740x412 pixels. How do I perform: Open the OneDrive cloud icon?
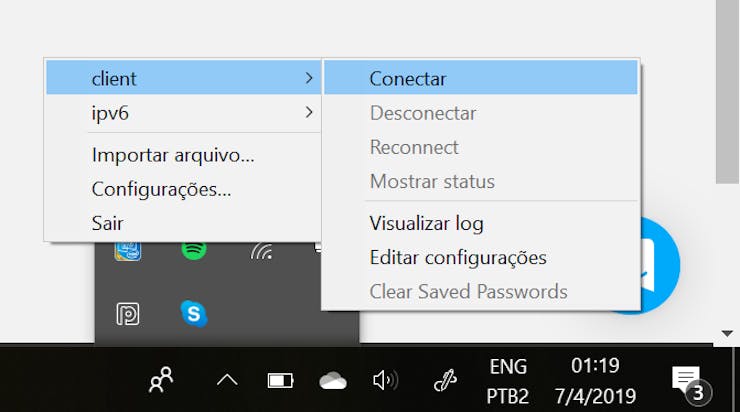[x=333, y=380]
